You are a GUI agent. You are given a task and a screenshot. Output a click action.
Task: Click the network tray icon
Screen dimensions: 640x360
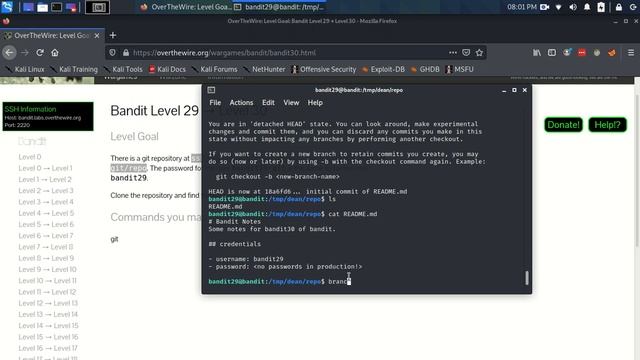click(558, 7)
